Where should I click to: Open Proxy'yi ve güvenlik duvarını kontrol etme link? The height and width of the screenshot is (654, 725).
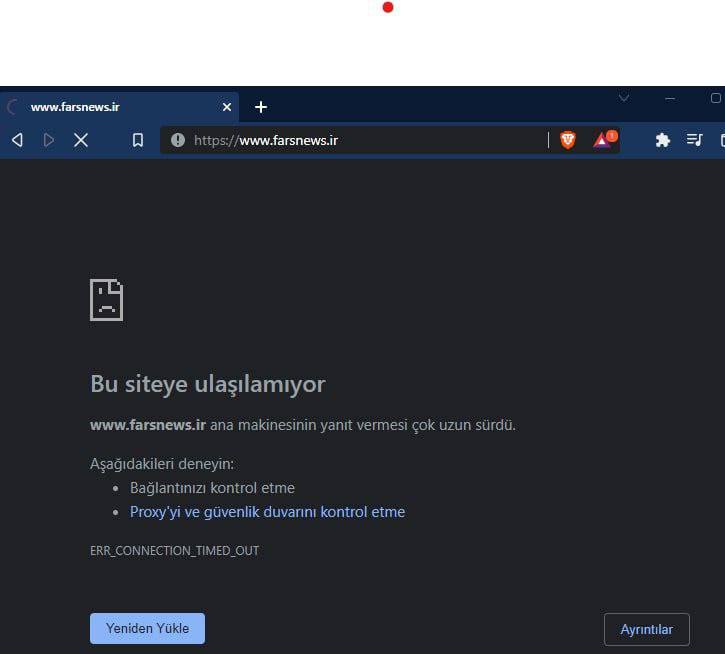(x=267, y=512)
